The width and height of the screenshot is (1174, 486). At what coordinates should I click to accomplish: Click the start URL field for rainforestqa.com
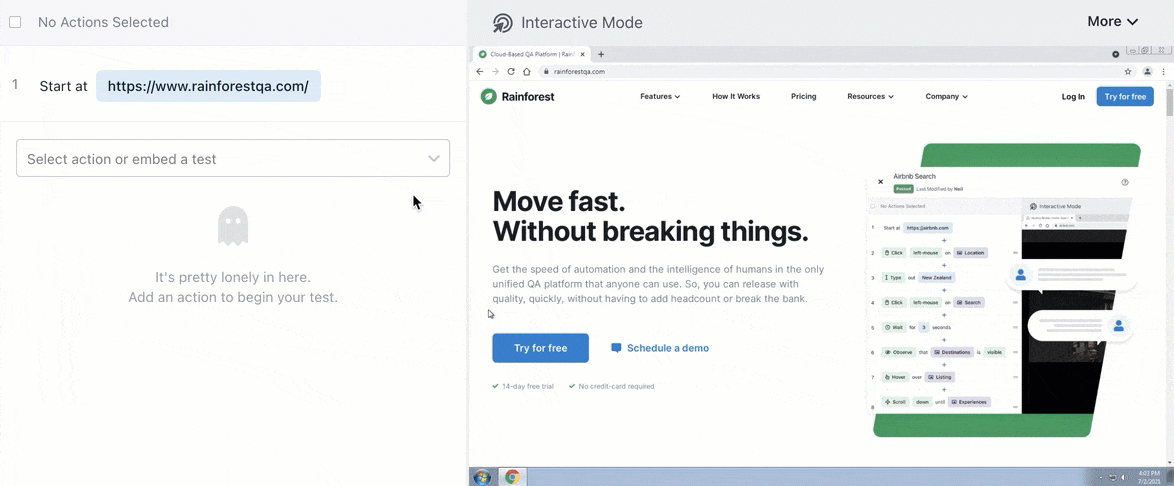click(x=208, y=86)
